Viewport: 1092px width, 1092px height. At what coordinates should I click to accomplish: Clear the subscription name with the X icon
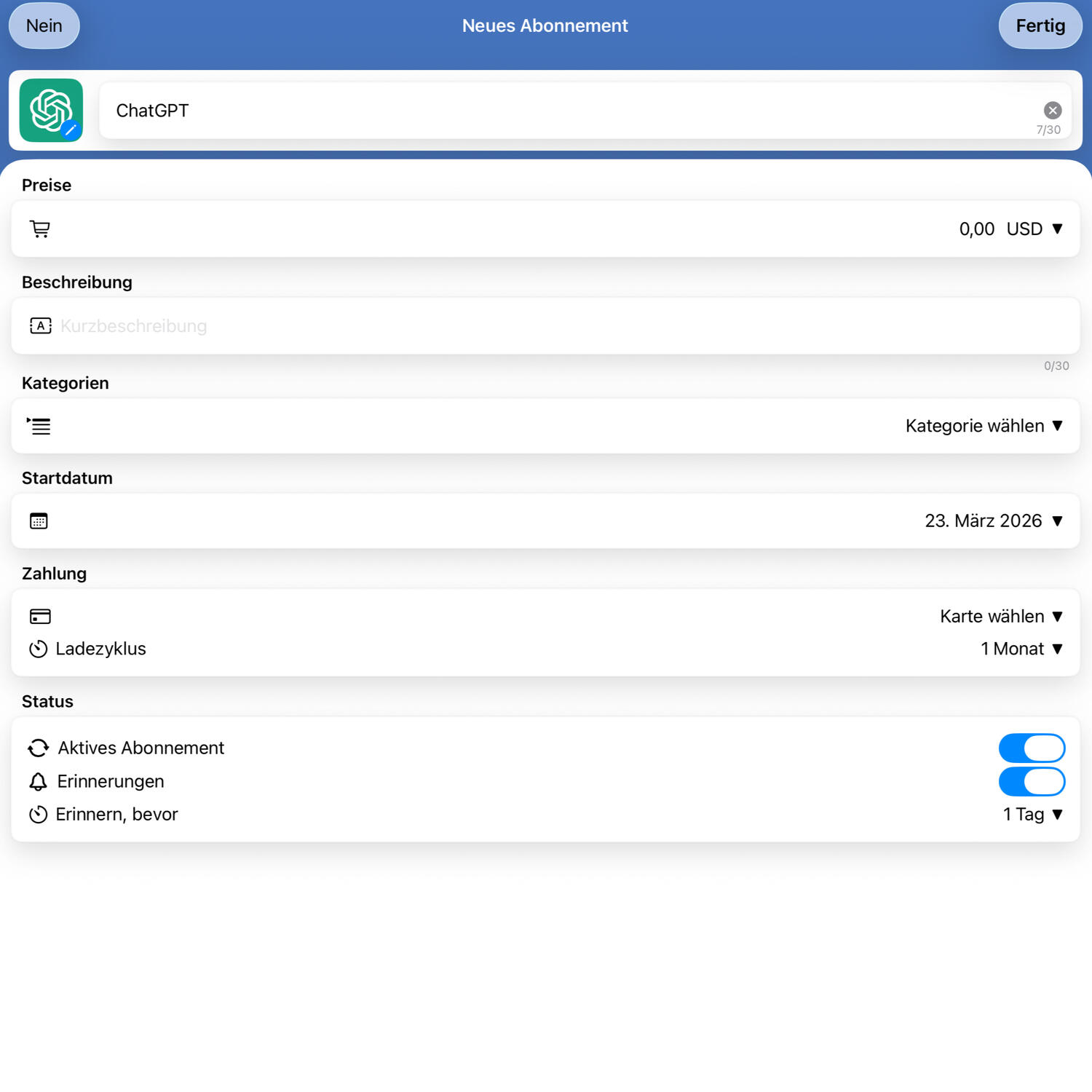[1052, 110]
